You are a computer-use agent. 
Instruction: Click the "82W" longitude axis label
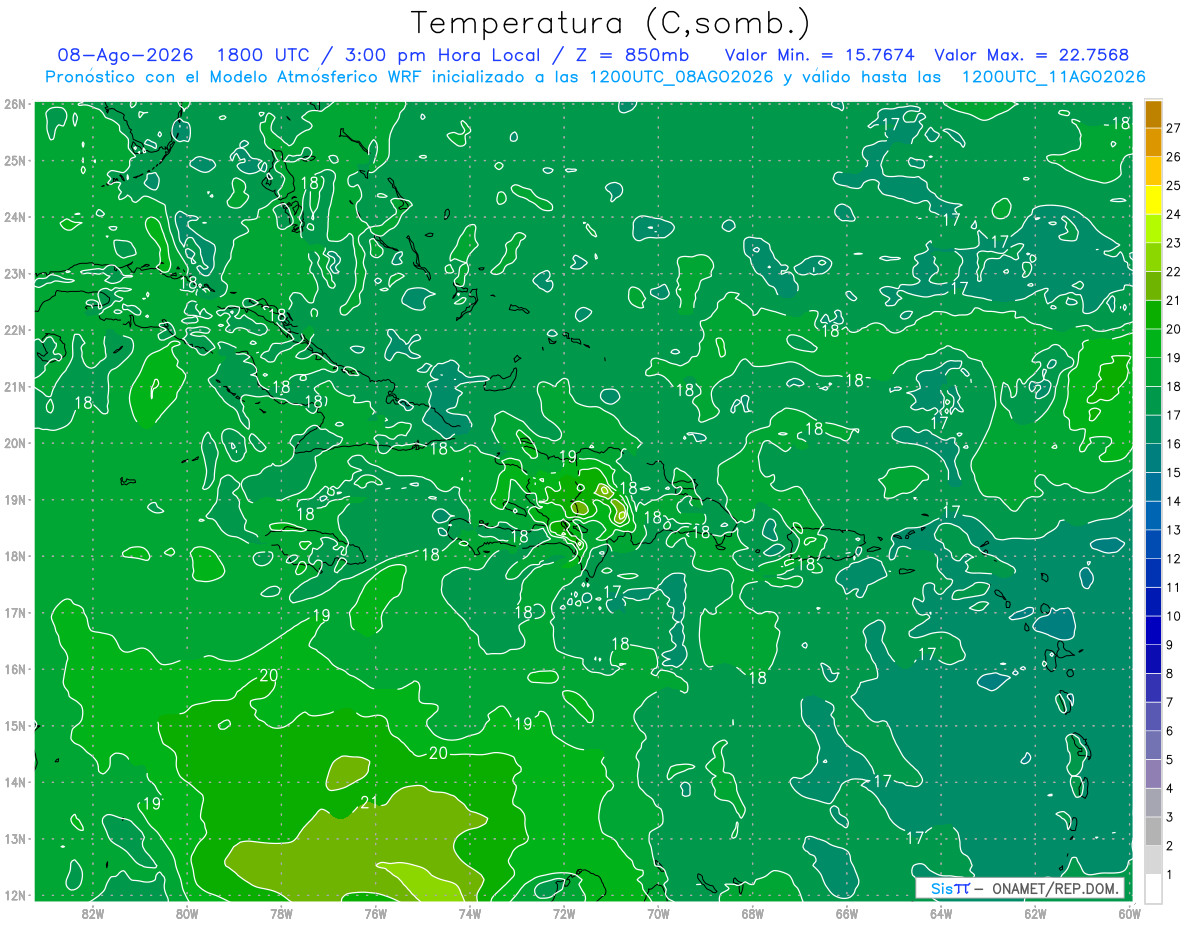[x=93, y=913]
